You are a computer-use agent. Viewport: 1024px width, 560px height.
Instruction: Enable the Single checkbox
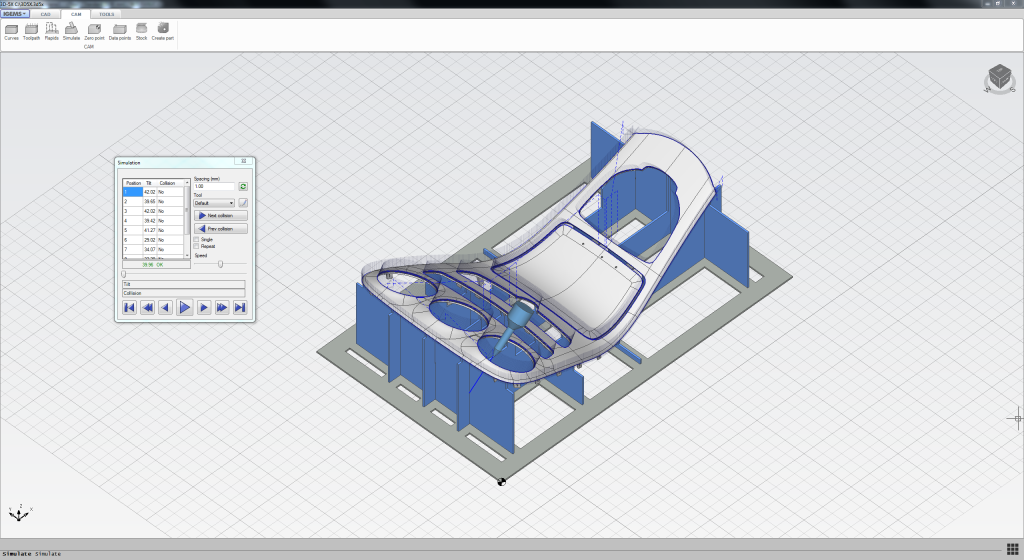196,240
